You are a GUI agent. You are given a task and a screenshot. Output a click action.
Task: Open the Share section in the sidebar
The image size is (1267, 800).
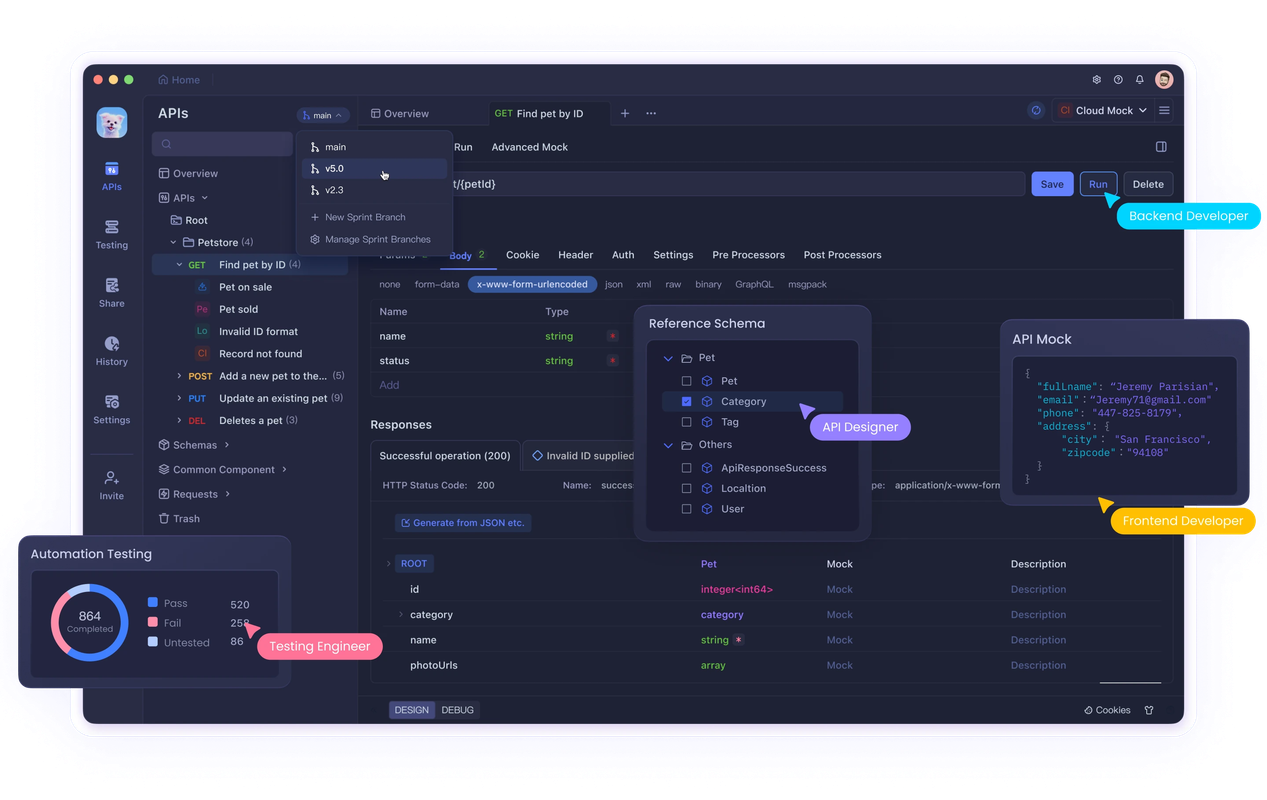(x=112, y=293)
